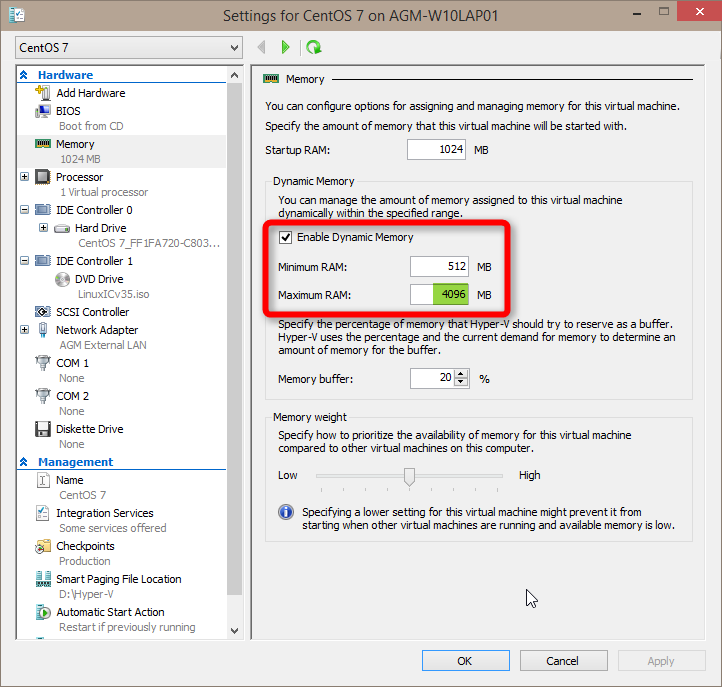Click the Smart Paging File Location icon
Image resolution: width=722 pixels, height=687 pixels.
pyautogui.click(x=43, y=579)
